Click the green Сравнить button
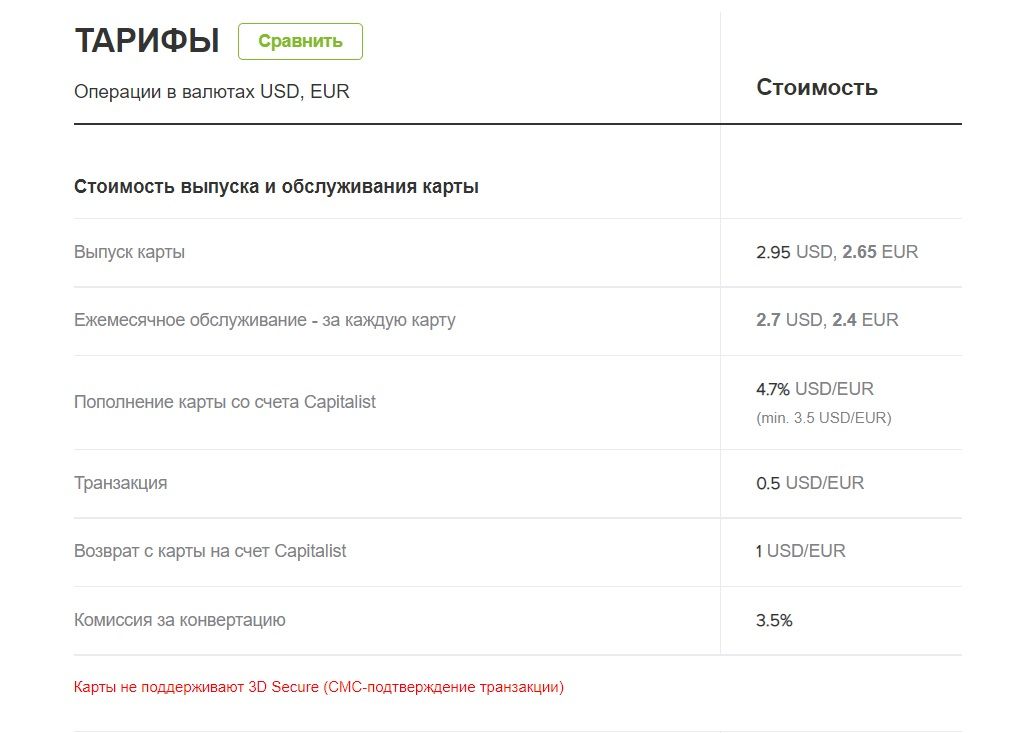This screenshot has height=733, width=1015. click(x=300, y=41)
